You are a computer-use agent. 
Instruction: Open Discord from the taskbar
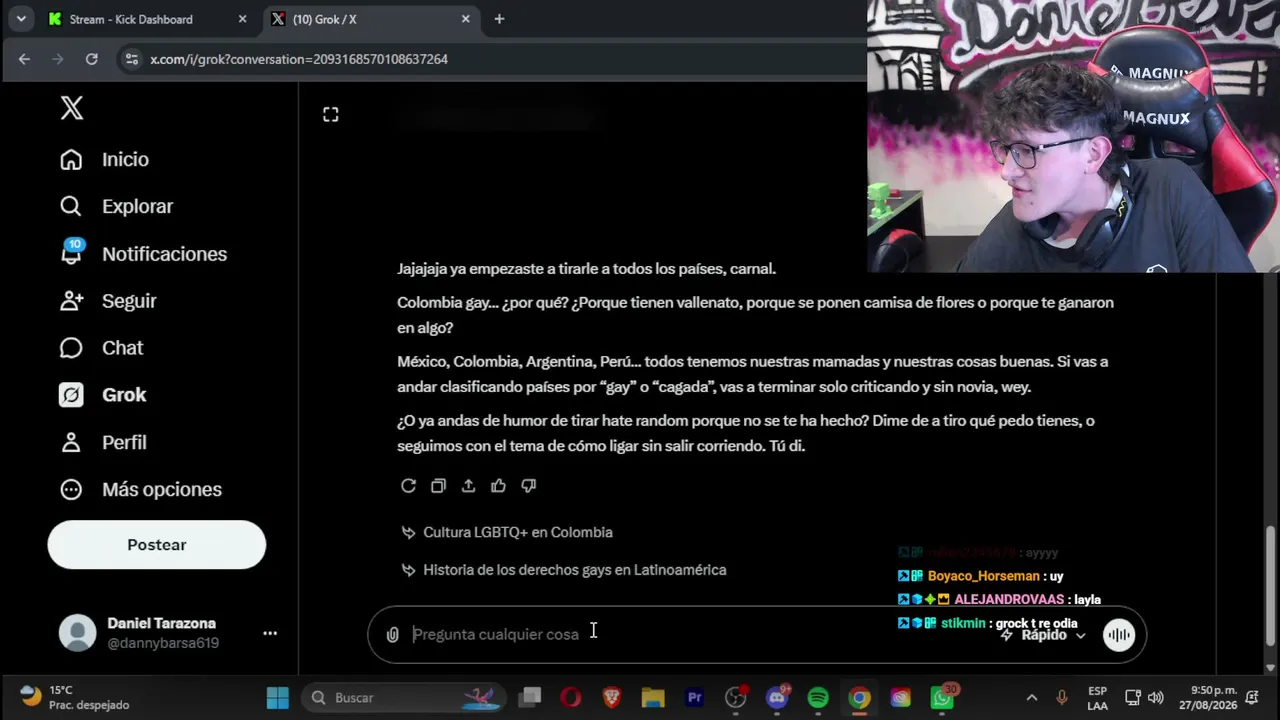pyautogui.click(x=777, y=698)
